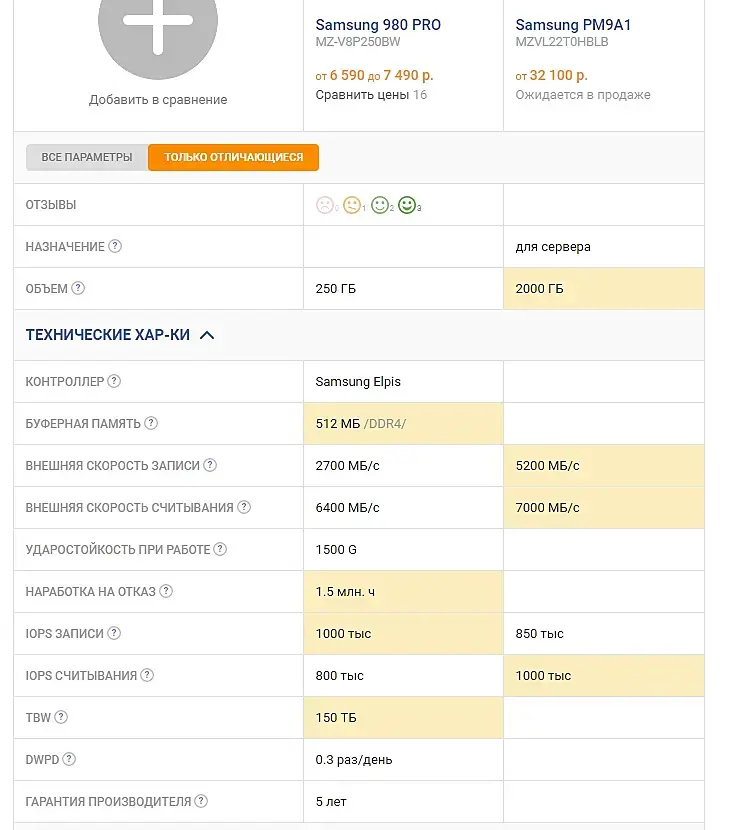Click the ТЕХНИЧЕСКИЕ ХАР-КИ section heading
Viewport: 734px width, 830px height.
tap(108, 335)
